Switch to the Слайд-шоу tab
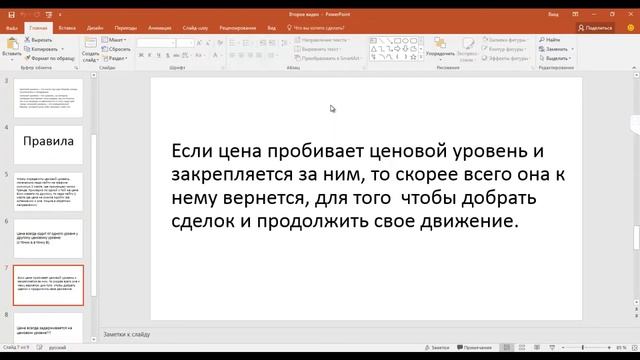 [x=195, y=28]
